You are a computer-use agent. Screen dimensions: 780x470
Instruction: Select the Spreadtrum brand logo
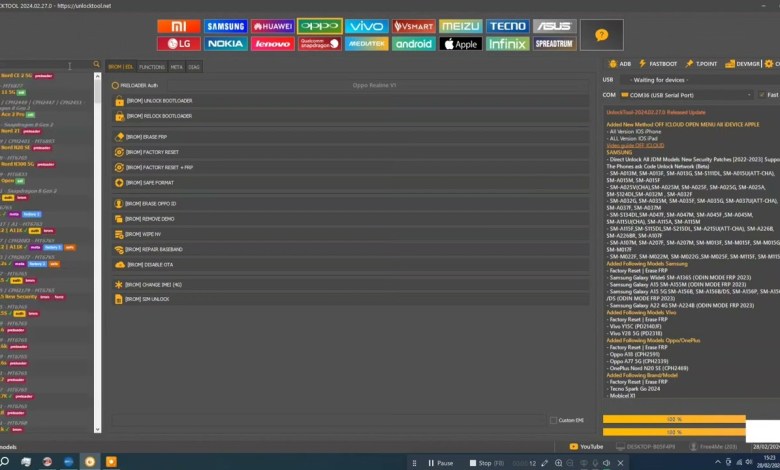(555, 44)
